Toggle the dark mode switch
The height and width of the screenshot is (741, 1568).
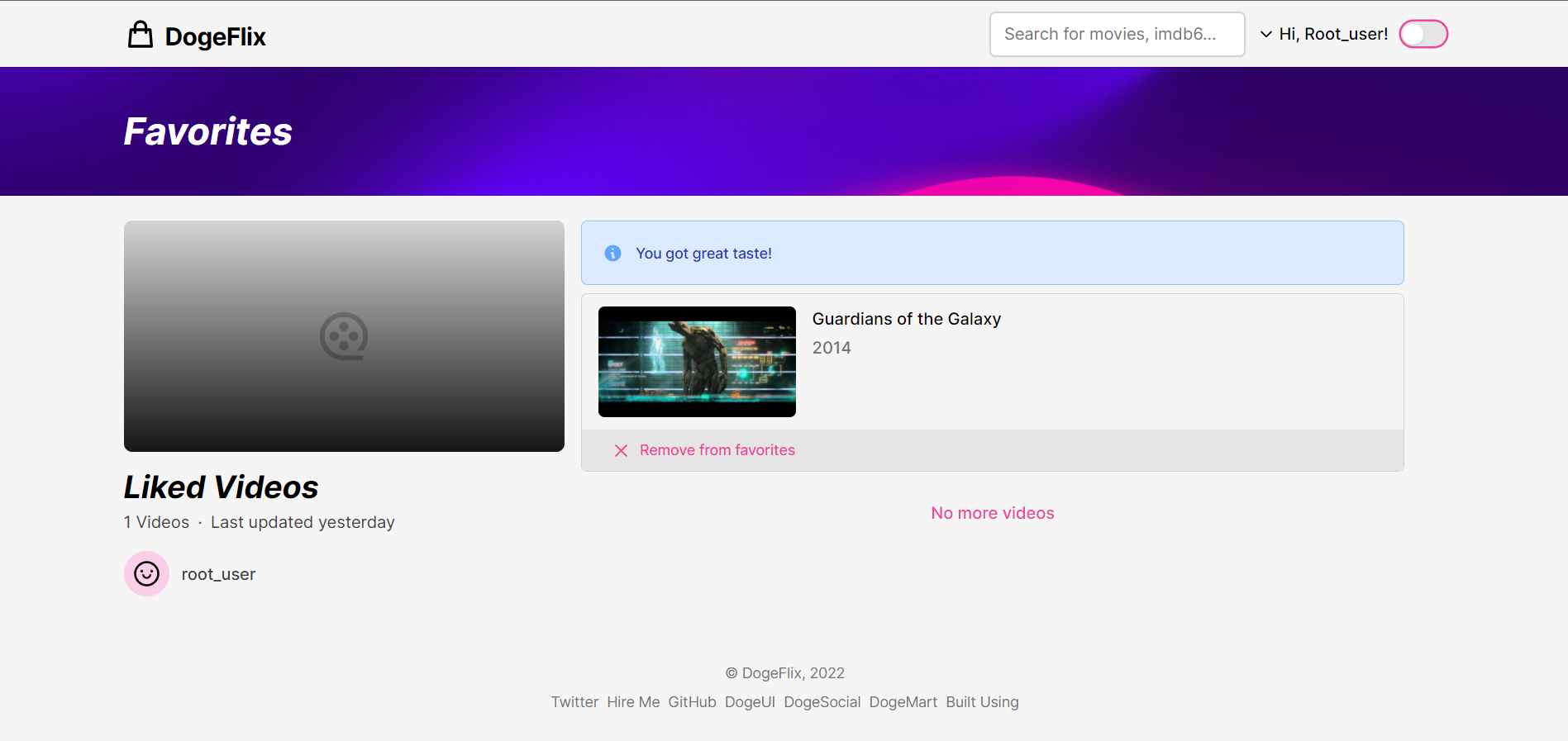point(1423,35)
